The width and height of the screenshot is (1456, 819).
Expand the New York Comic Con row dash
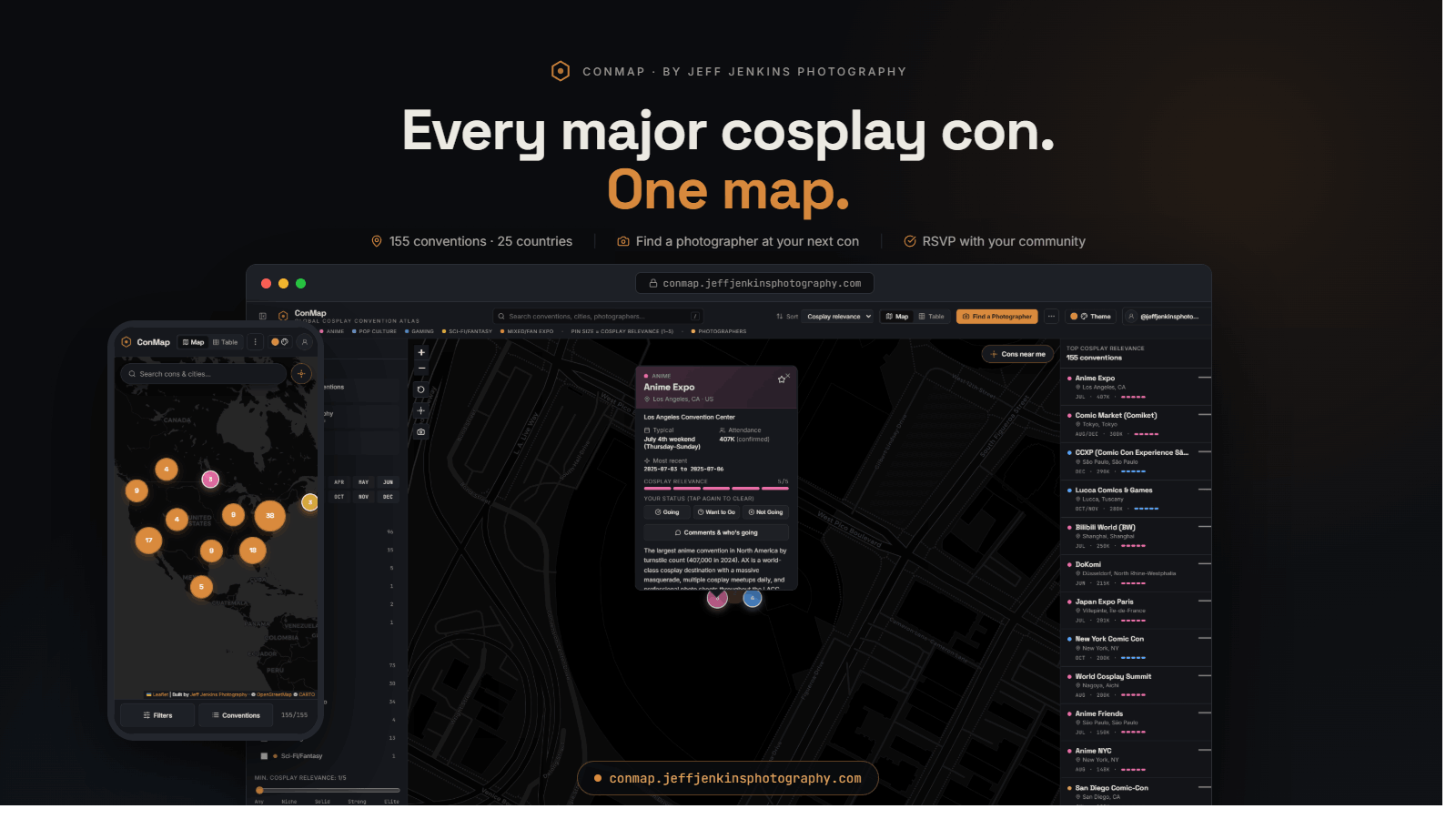coord(1204,638)
